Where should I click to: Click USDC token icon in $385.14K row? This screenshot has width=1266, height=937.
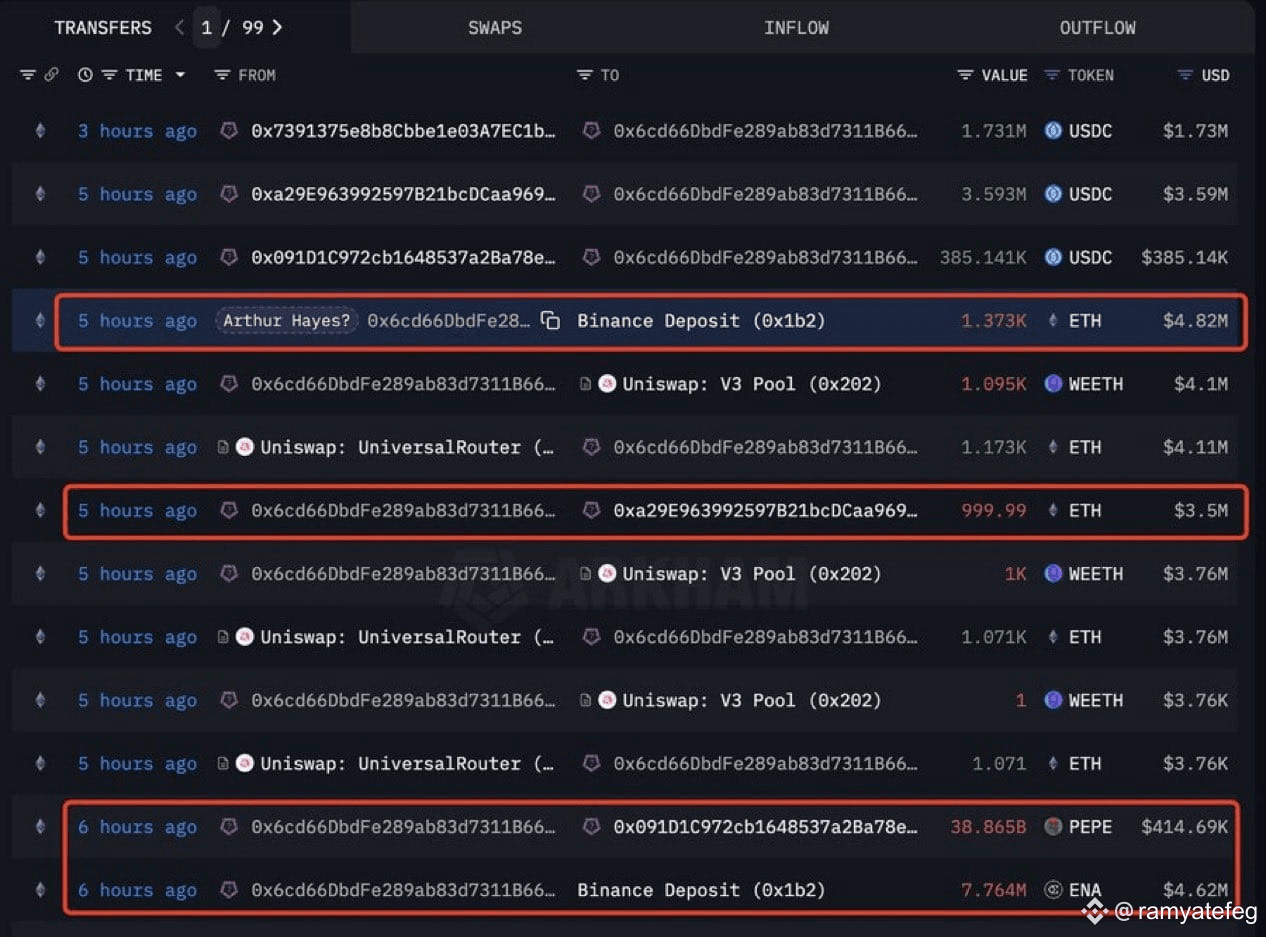click(1053, 257)
